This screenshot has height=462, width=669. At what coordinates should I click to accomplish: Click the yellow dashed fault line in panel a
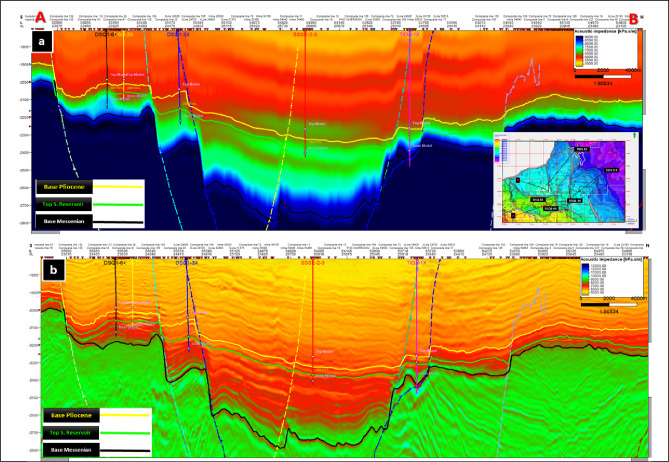pos(282,141)
